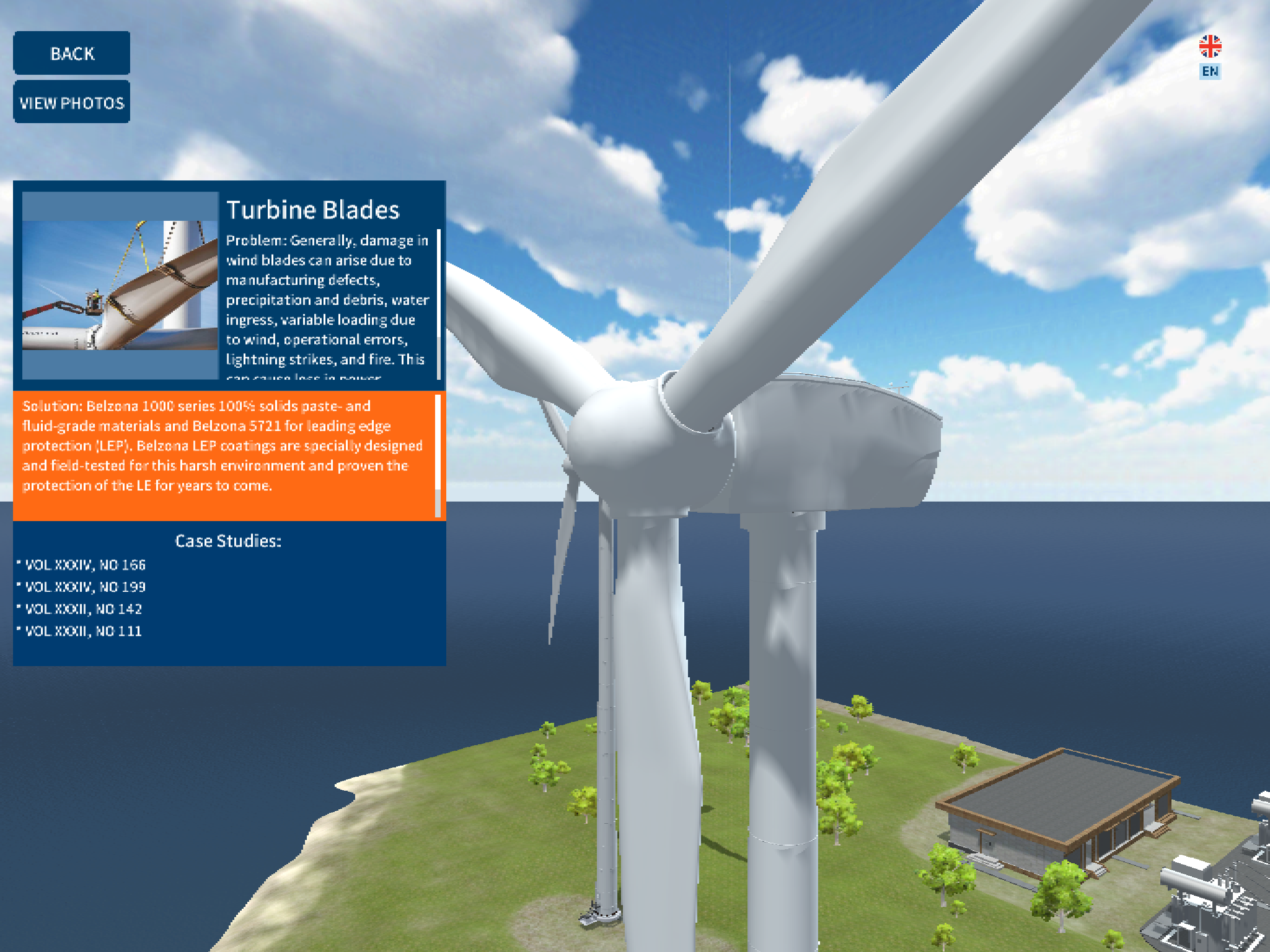Select the EN language label

pos(1210,72)
